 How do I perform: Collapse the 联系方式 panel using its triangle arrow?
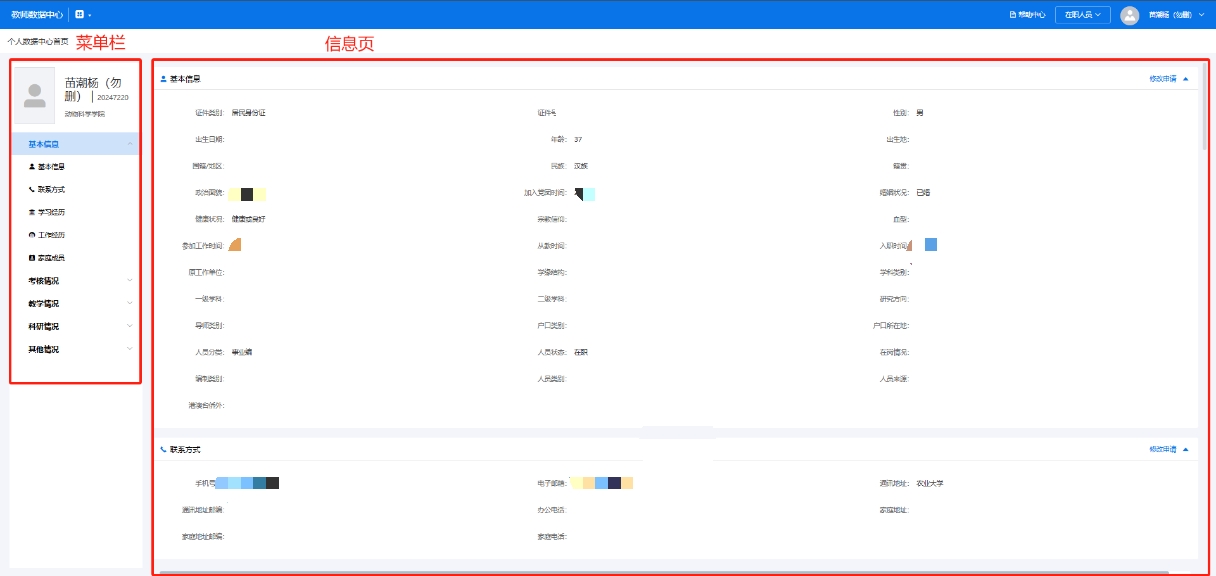point(1186,450)
